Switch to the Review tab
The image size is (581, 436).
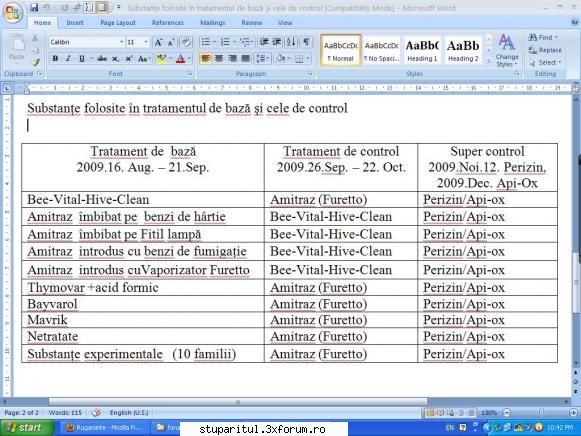click(x=252, y=23)
